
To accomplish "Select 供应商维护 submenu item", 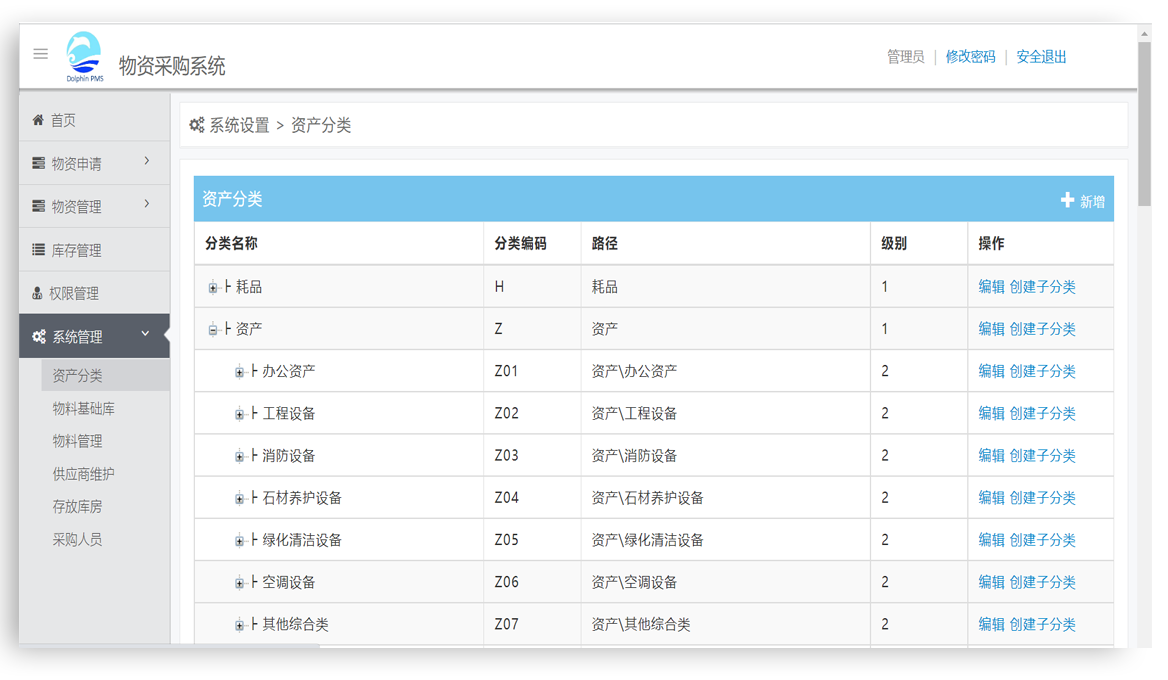I will point(84,474).
